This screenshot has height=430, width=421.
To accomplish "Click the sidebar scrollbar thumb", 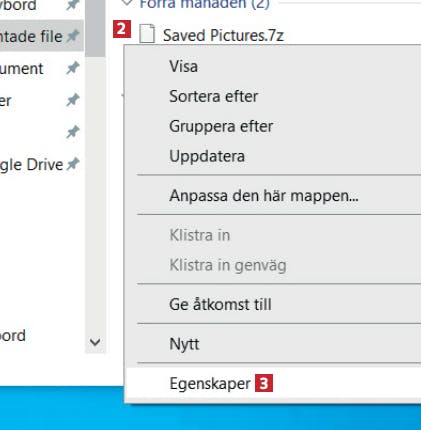I will pyautogui.click(x=95, y=28).
